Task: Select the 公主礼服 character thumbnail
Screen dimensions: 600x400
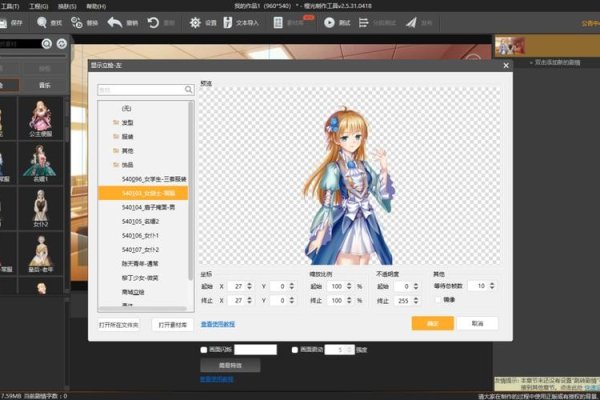Action: pyautogui.click(x=41, y=118)
